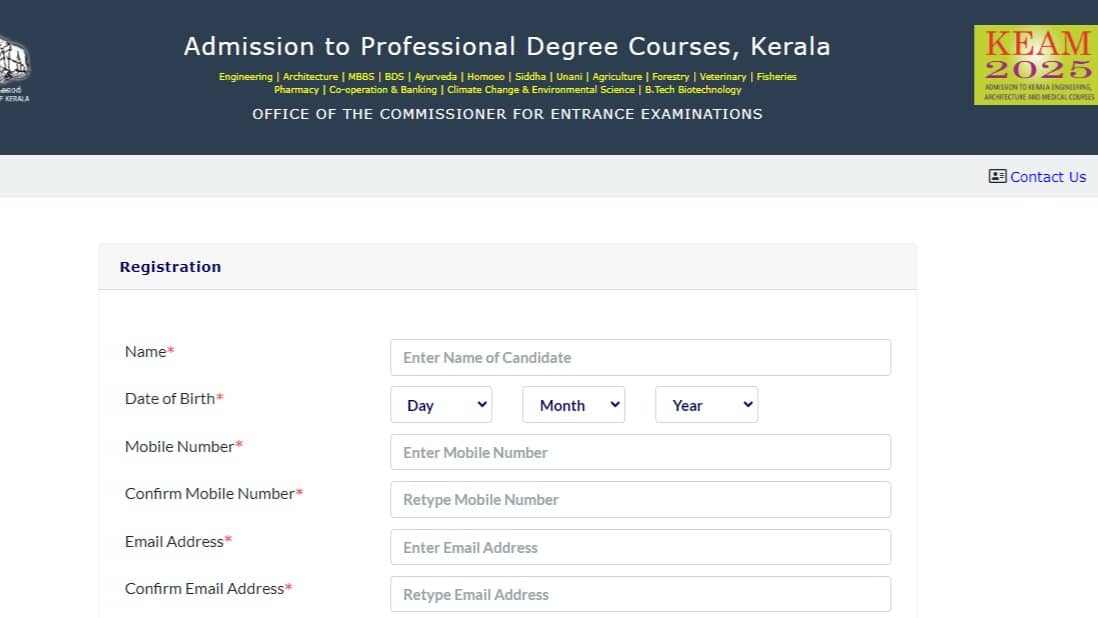Screen dimensions: 1098x618
Task: Select the Retype Mobile Number field
Action: [x=640, y=500]
